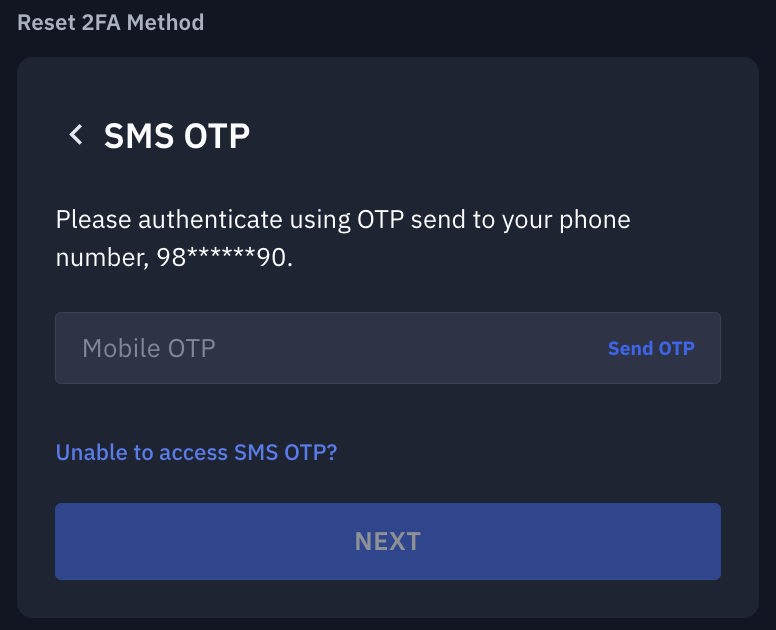
Task: Go back using the left chevron arrow
Action: (75, 135)
